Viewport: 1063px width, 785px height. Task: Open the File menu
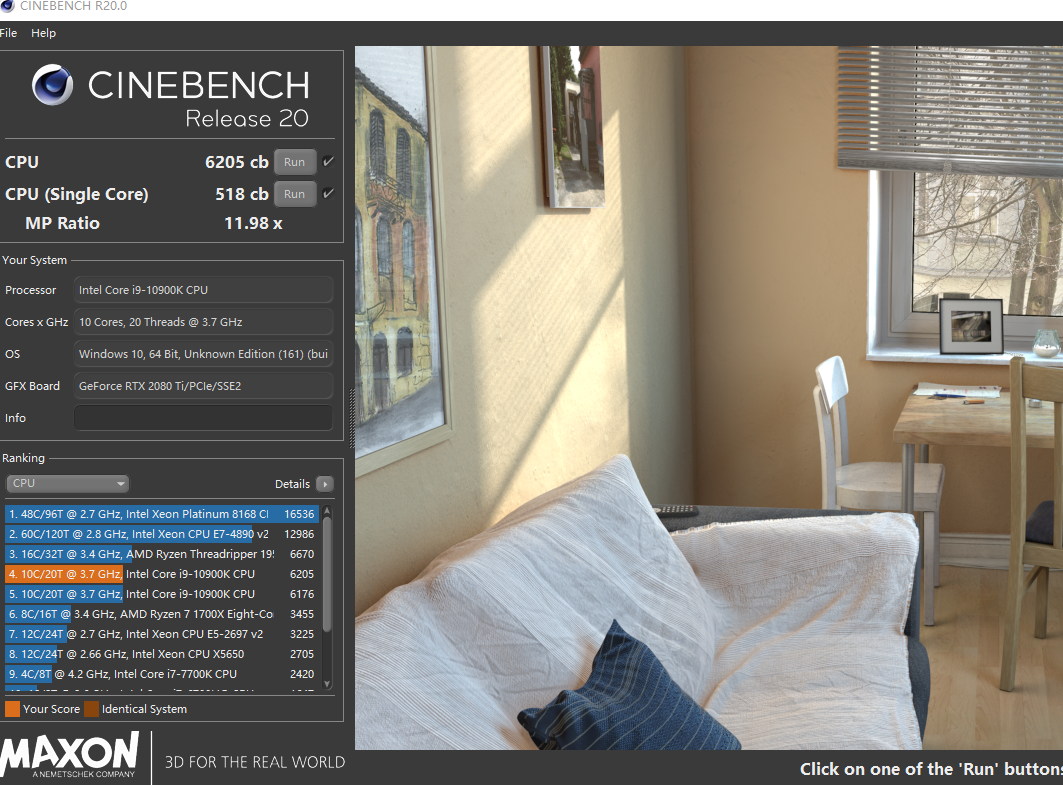pyautogui.click(x=9, y=33)
